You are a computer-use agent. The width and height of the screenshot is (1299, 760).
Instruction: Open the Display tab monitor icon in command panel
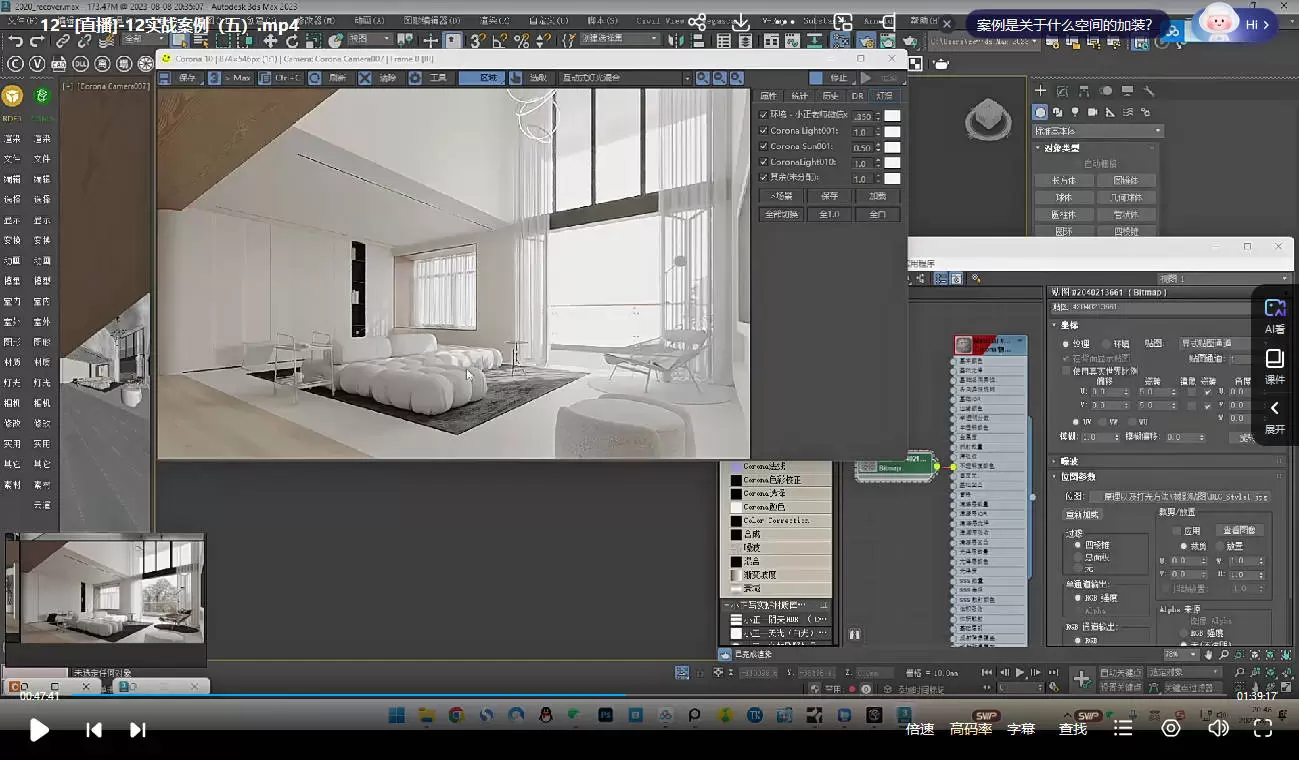click(x=1128, y=91)
